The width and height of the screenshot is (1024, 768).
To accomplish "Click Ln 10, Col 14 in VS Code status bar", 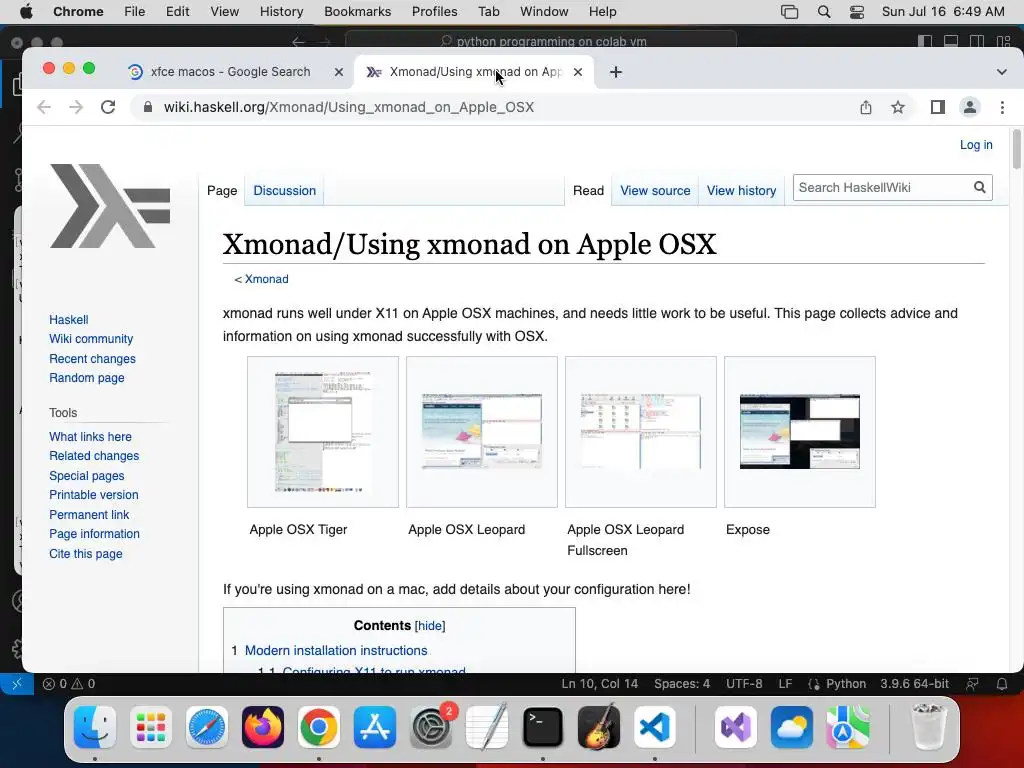I will 600,684.
